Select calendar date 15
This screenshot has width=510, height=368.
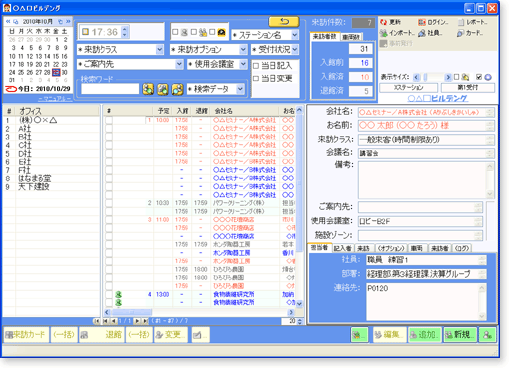(x=56, y=56)
